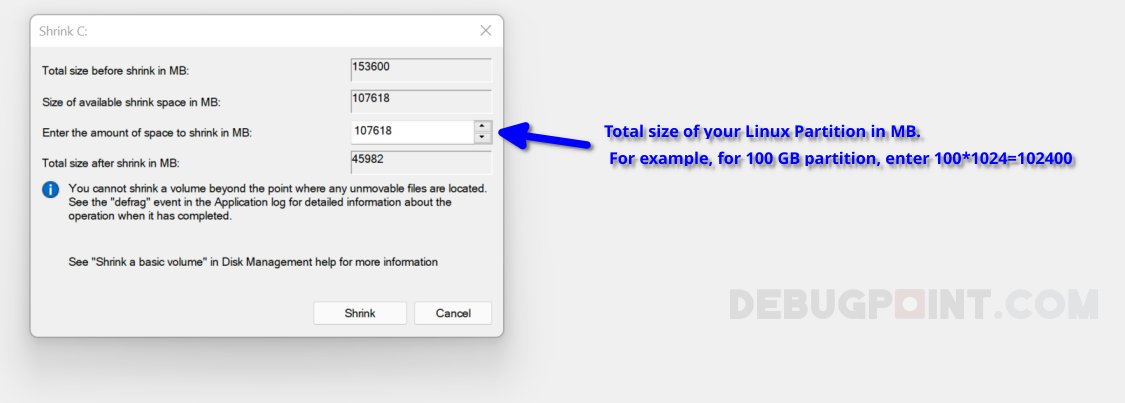Click the DEBUGPOINT.COM watermark logo
Image resolution: width=1125 pixels, height=403 pixels.
[x=912, y=304]
